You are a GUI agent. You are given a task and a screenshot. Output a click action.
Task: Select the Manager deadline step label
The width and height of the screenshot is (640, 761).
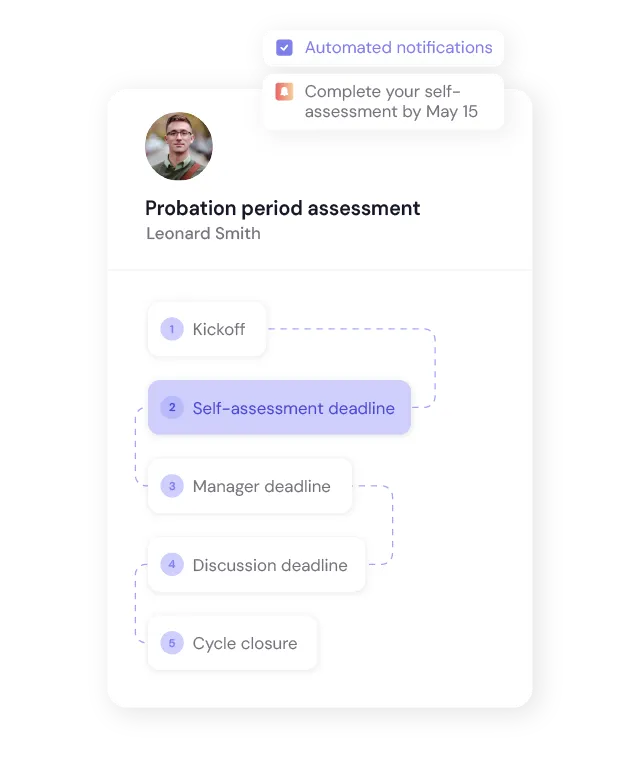tap(261, 487)
